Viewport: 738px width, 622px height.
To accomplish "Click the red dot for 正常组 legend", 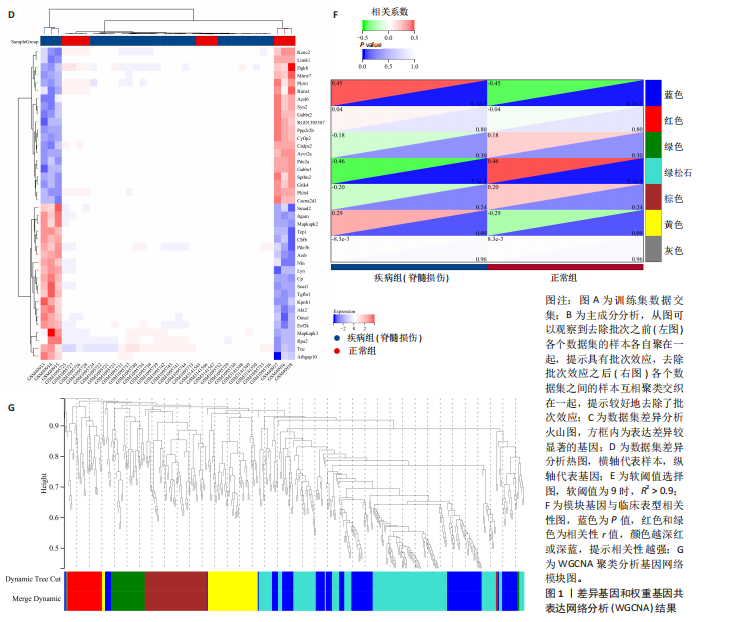I will click(x=335, y=351).
